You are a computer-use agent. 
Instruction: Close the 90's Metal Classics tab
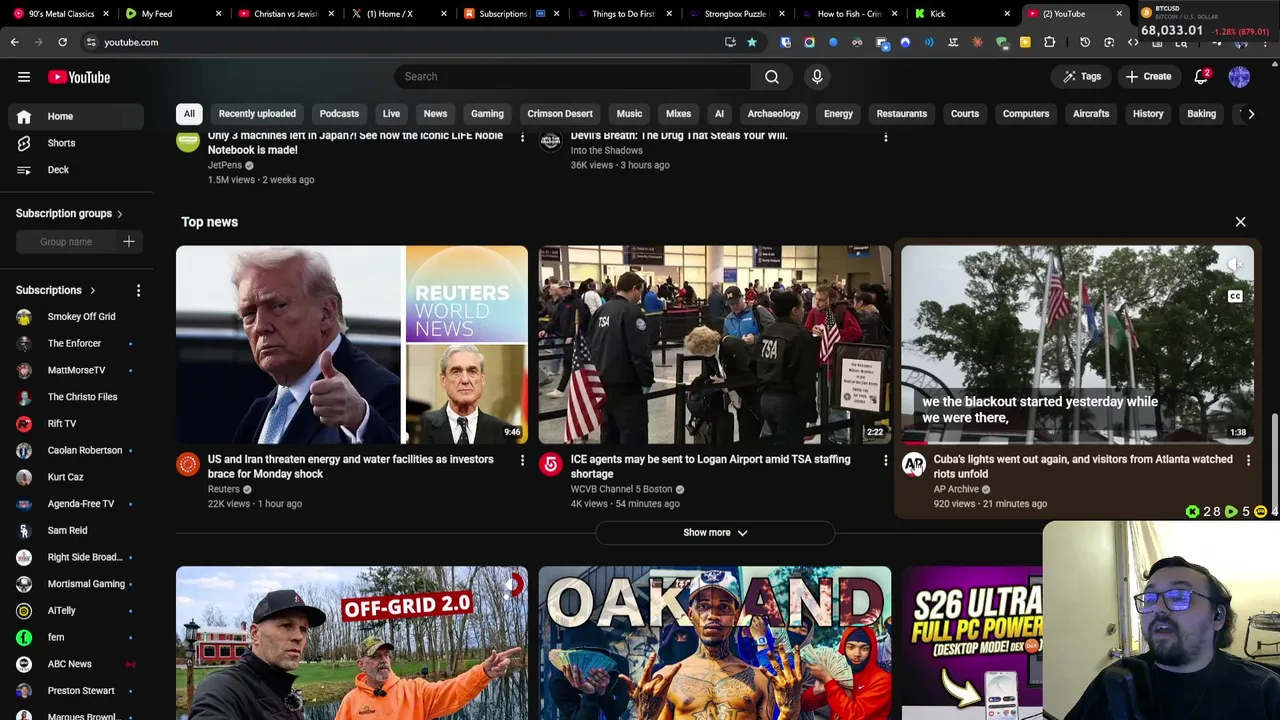(x=105, y=14)
